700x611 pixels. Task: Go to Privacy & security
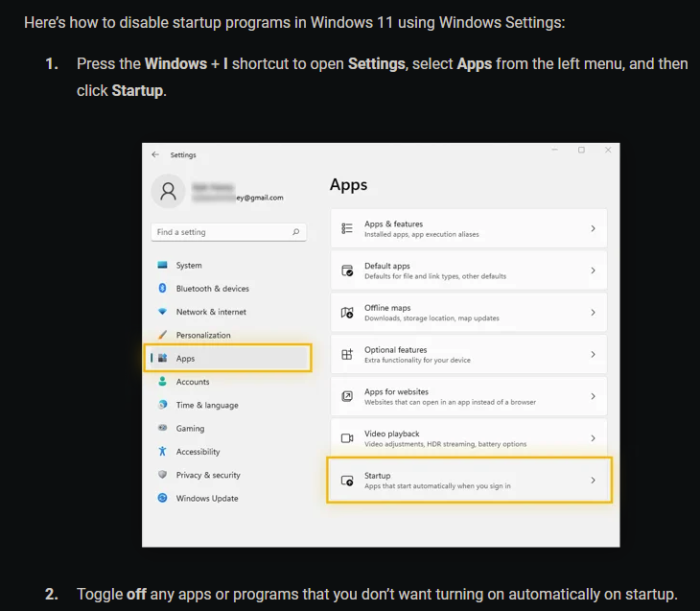pos(229,474)
